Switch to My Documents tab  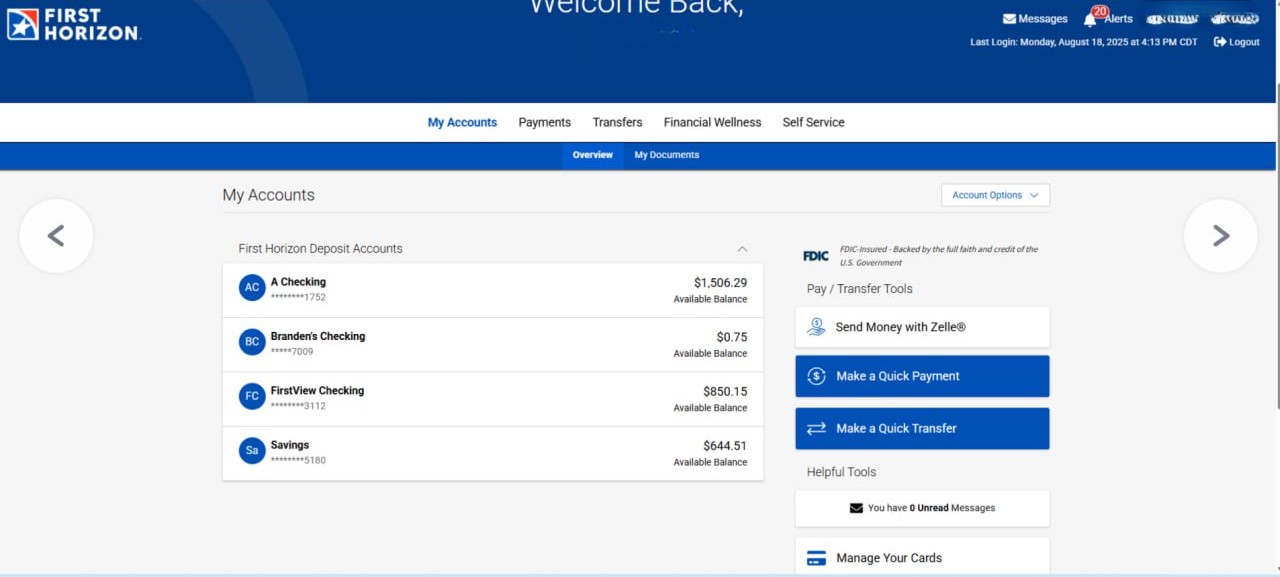coord(666,155)
